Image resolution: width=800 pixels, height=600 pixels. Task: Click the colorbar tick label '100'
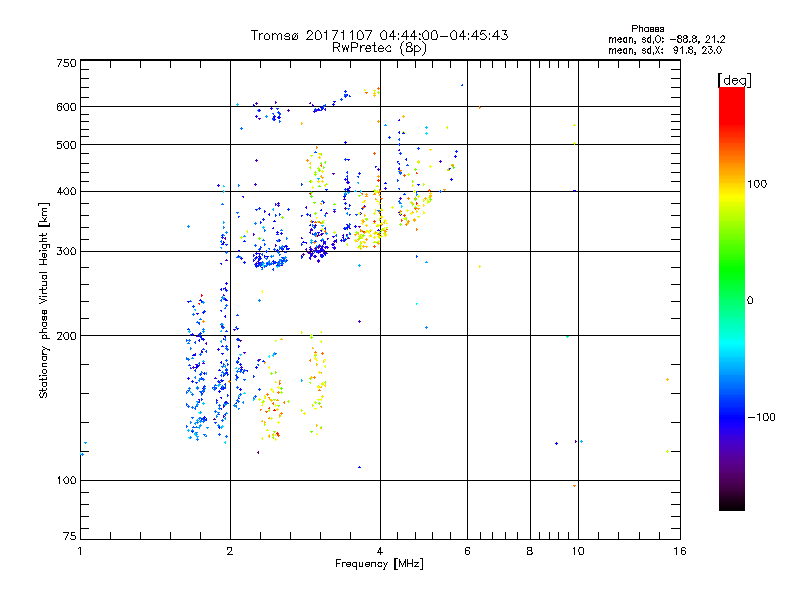pyautogui.click(x=757, y=184)
